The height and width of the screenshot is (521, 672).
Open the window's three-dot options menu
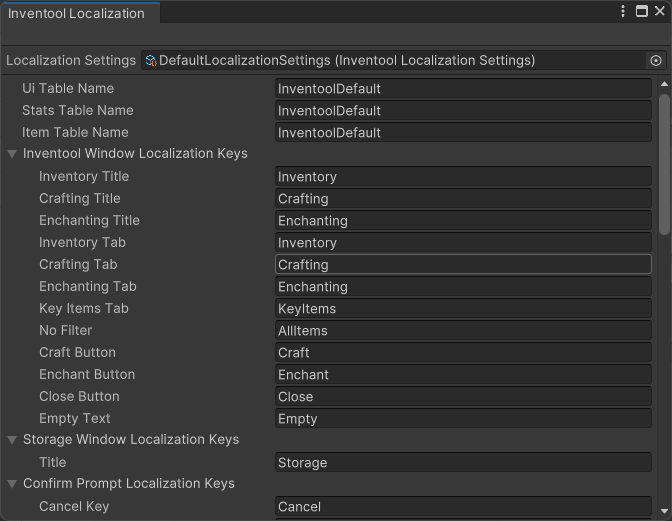pos(624,12)
